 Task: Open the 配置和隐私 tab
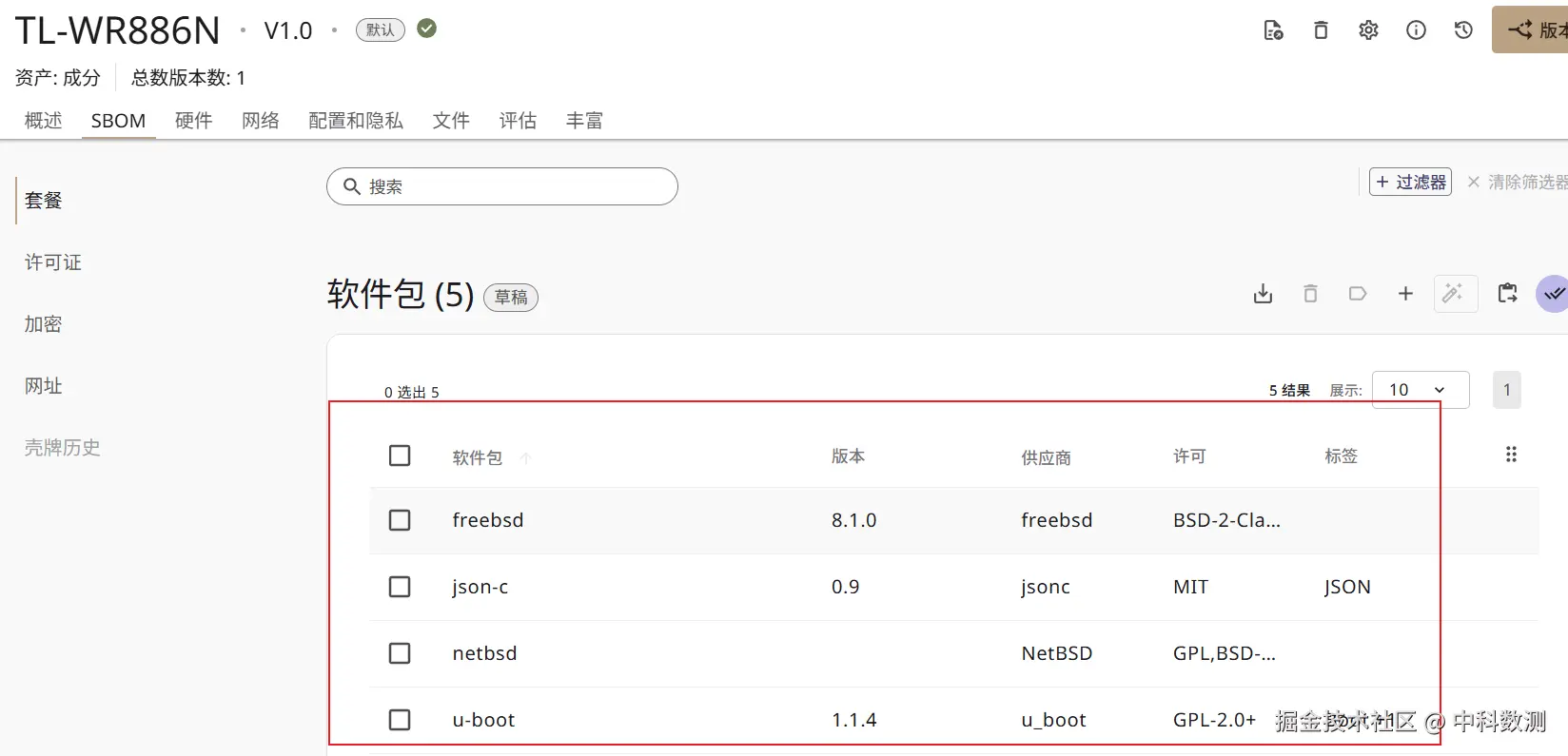pyautogui.click(x=356, y=121)
